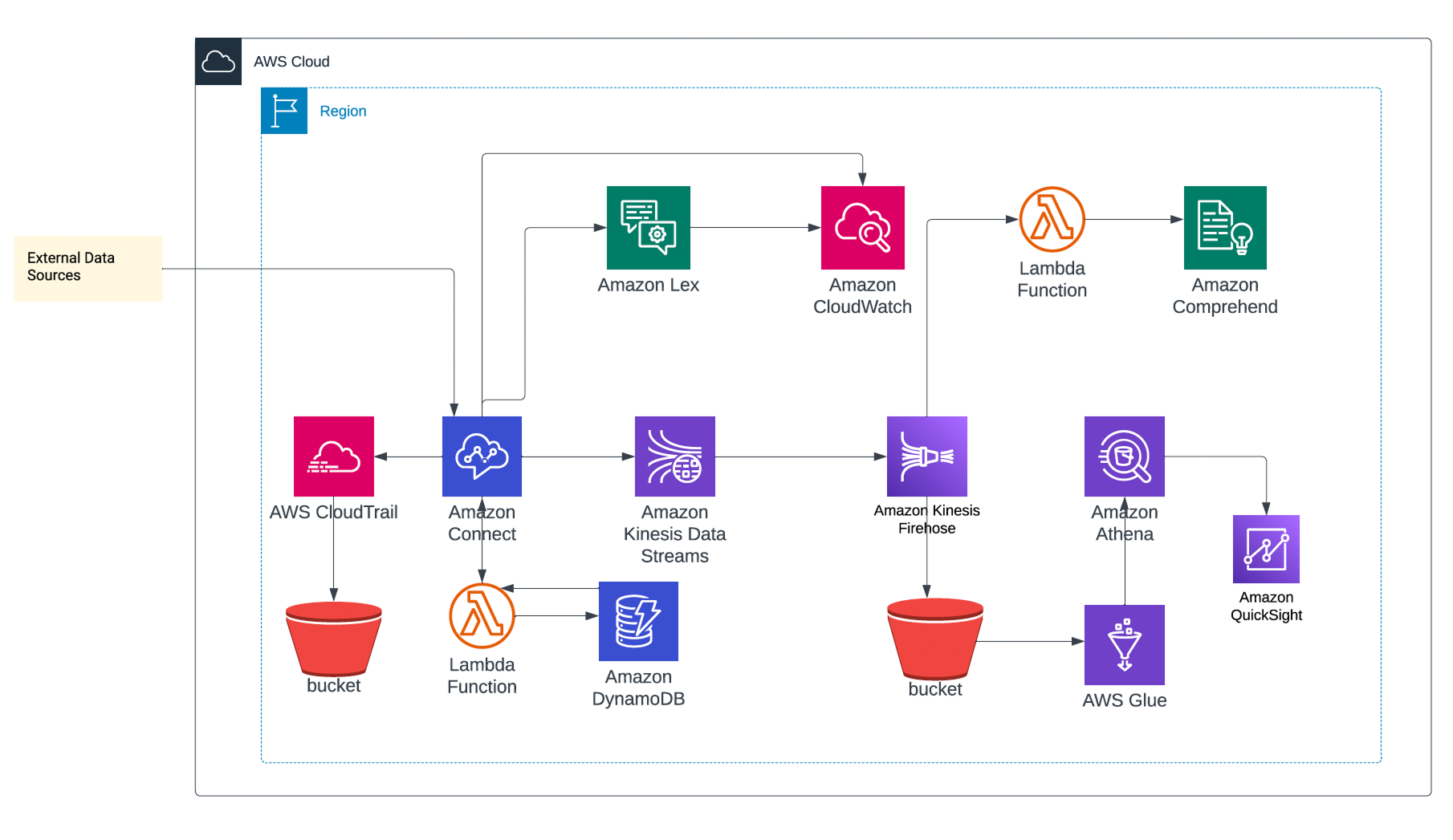The height and width of the screenshot is (840, 1453).
Task: Click the Lambda Function icon beside Amazon Comprehend
Action: pyautogui.click(x=1052, y=219)
